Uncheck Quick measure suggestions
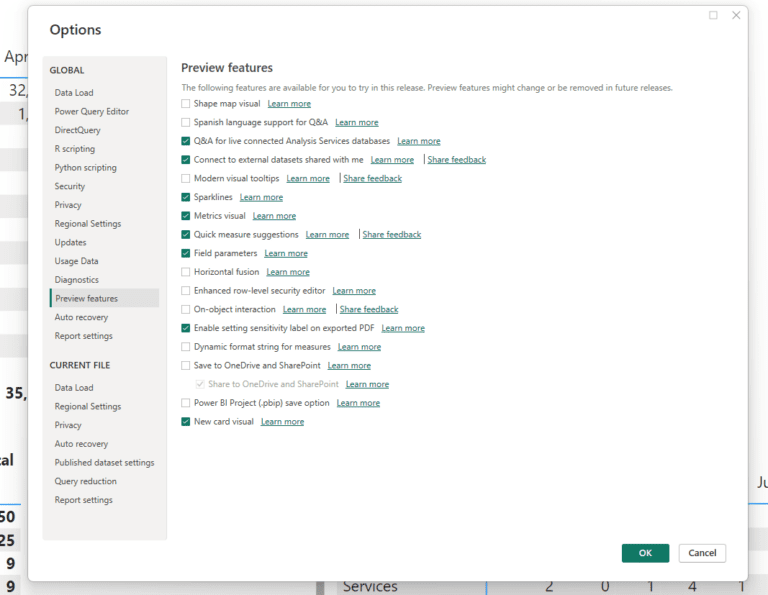 [186, 235]
